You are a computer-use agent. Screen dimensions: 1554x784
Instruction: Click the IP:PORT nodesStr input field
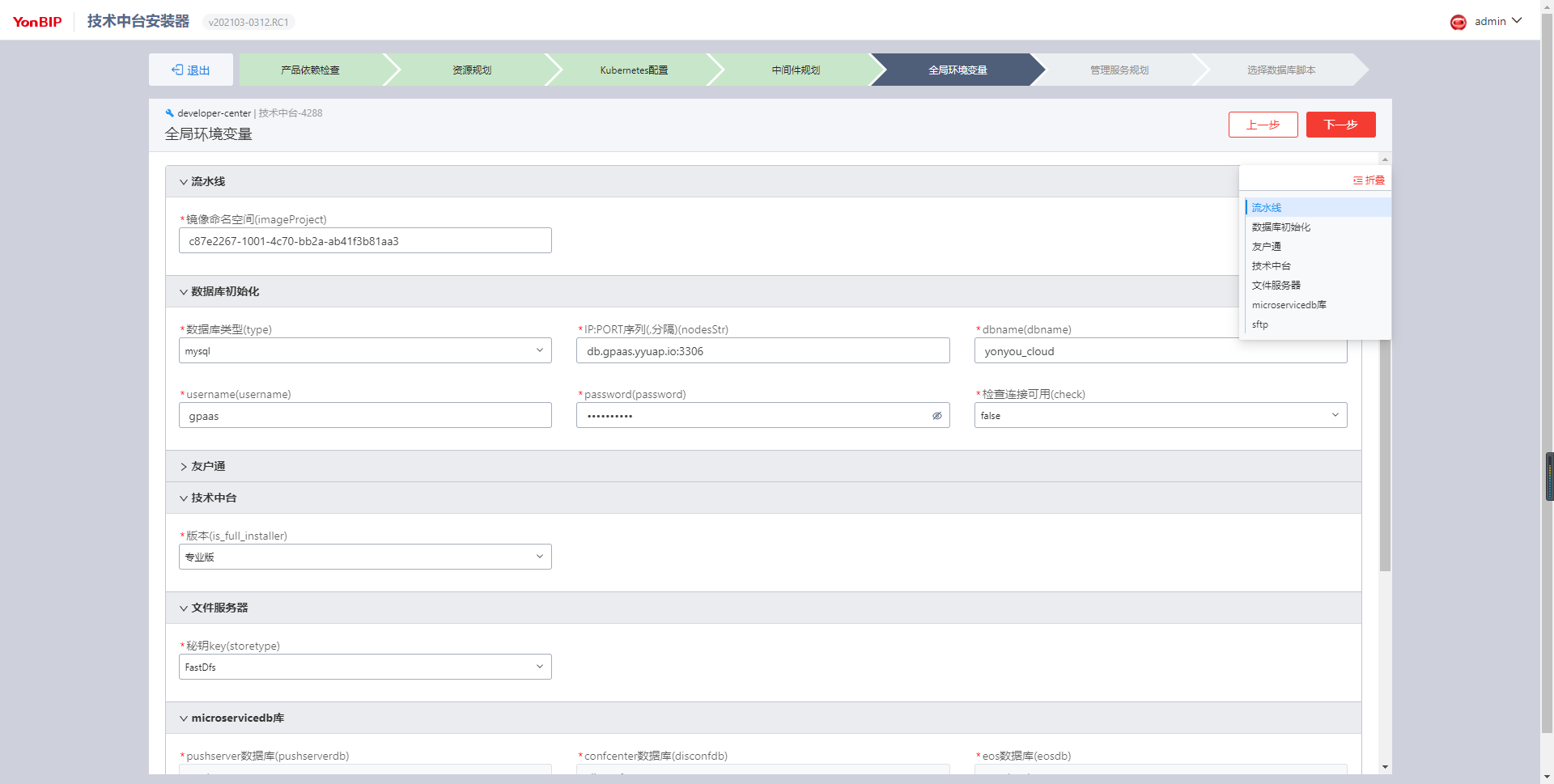(x=763, y=350)
